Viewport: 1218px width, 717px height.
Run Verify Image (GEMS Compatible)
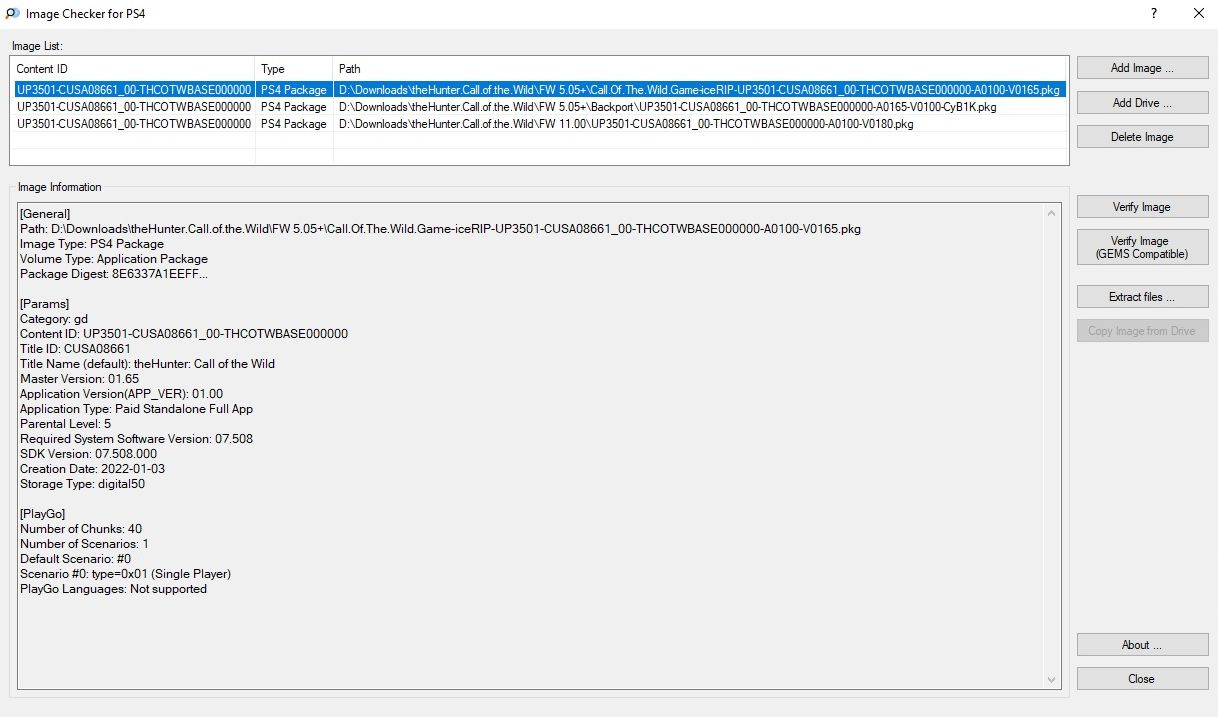(x=1142, y=247)
